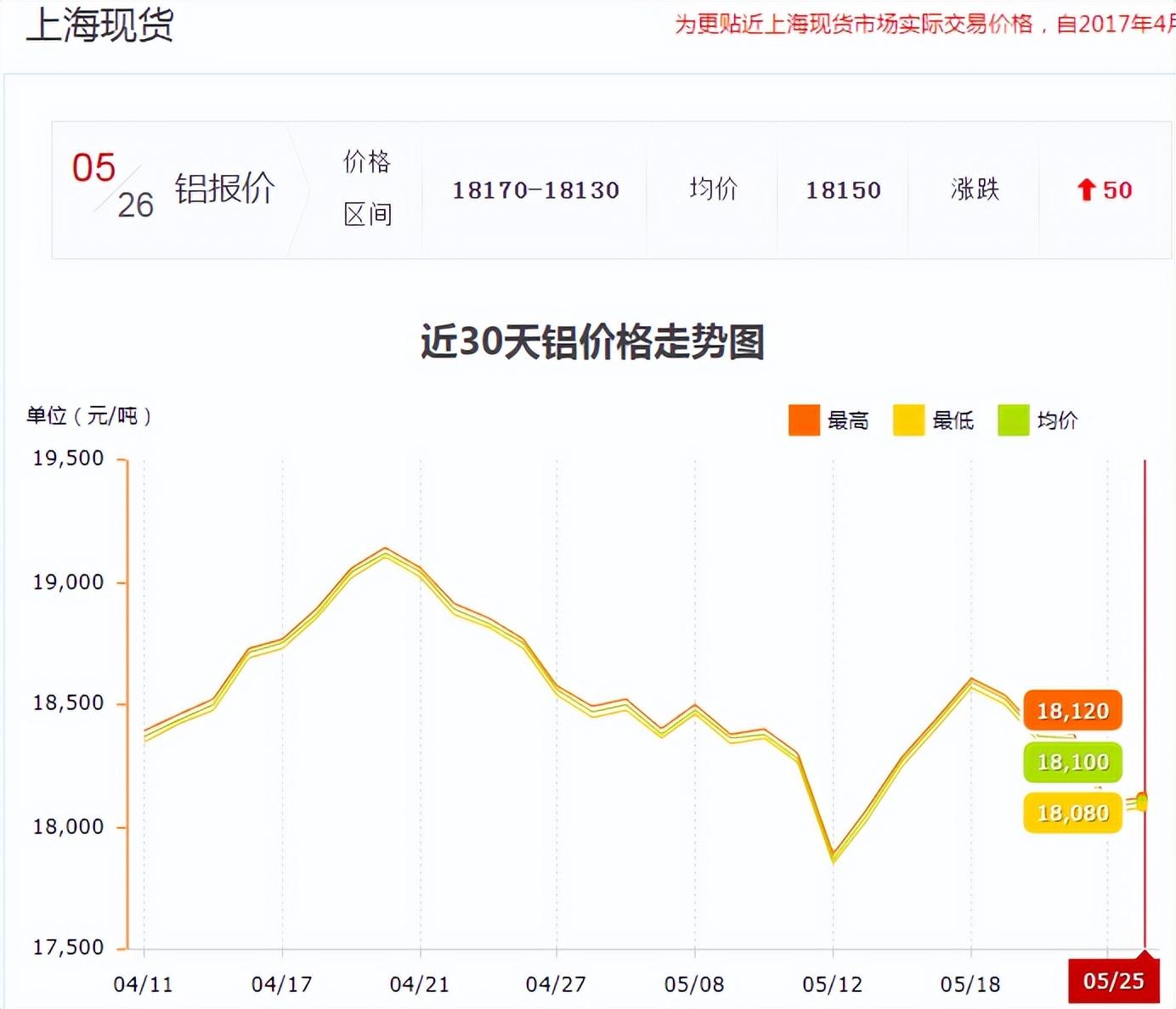Click the 最低 legend label
Viewport: 1176px width, 1009px height.
[x=953, y=420]
